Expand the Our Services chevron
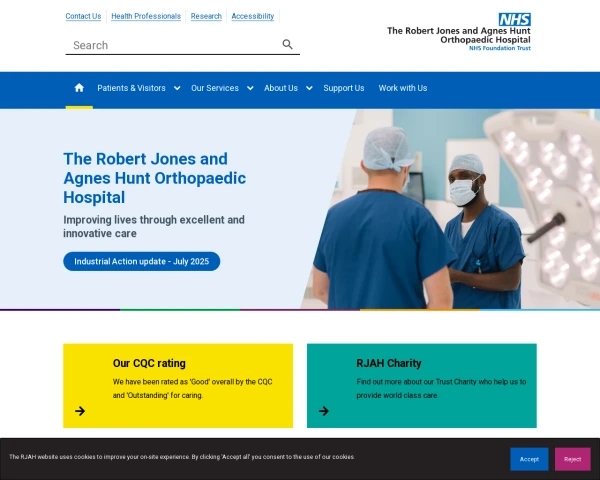This screenshot has width=600, height=480. [x=250, y=88]
